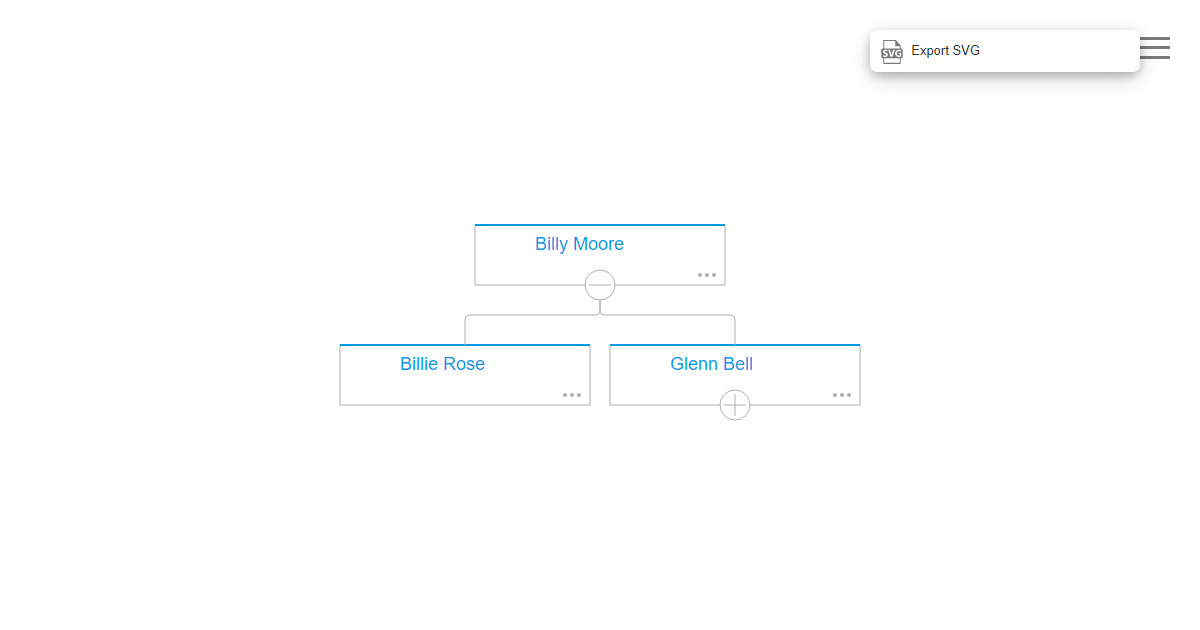
Task: Click blue top border of Billie Rose card
Action: pyautogui.click(x=465, y=345)
